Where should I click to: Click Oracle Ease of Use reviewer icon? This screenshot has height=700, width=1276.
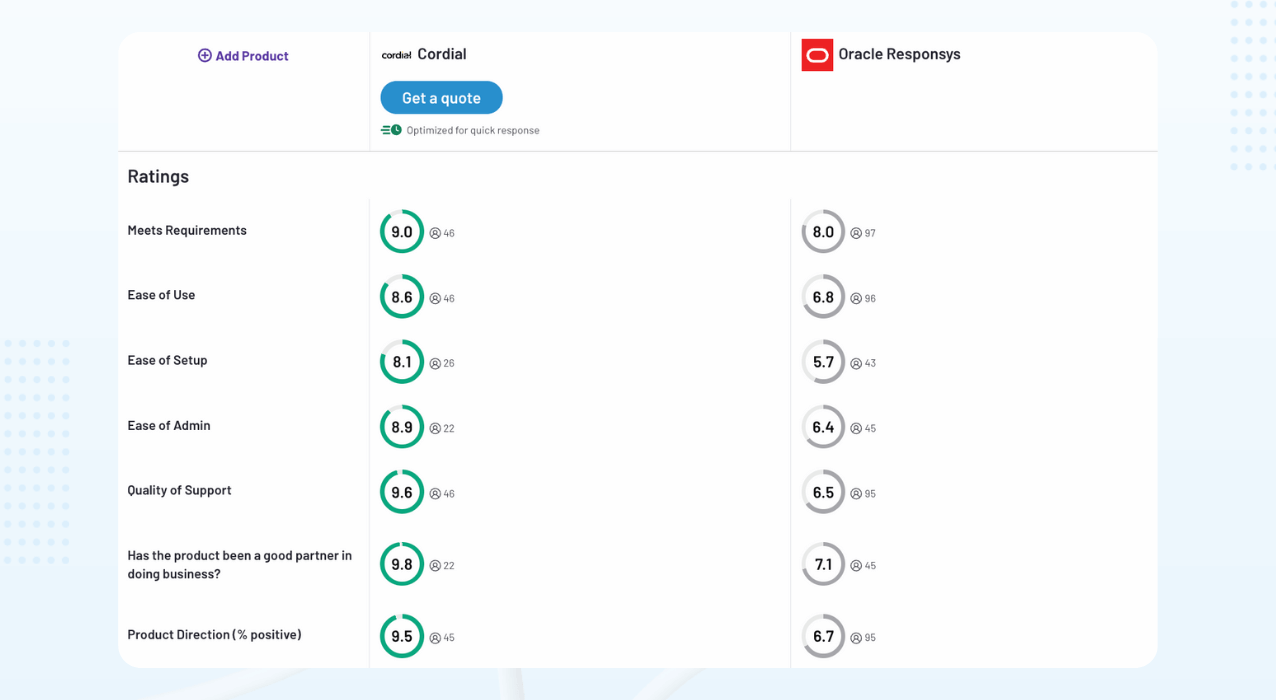pos(856,298)
